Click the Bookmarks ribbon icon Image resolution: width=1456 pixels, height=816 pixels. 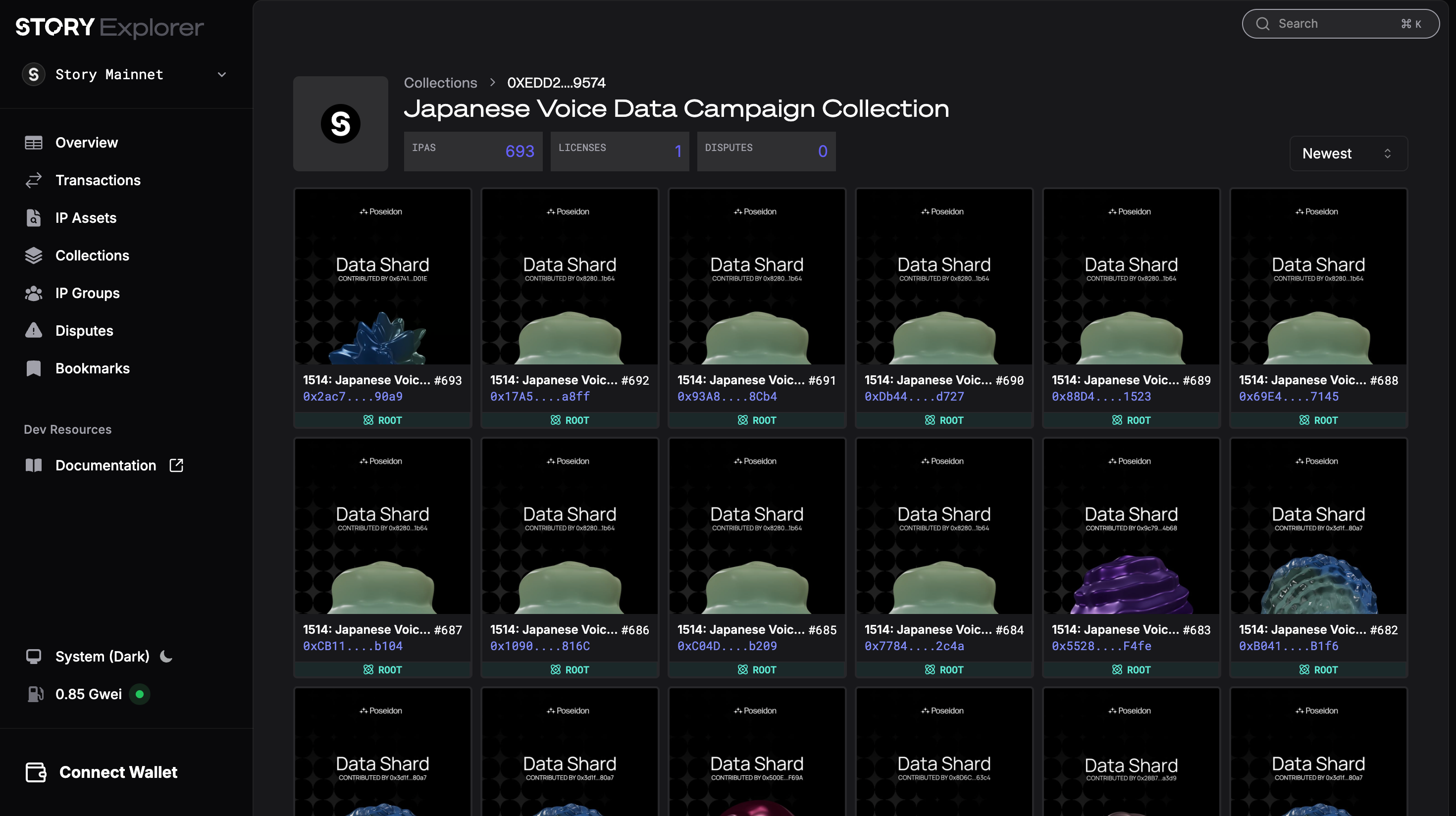pos(33,368)
